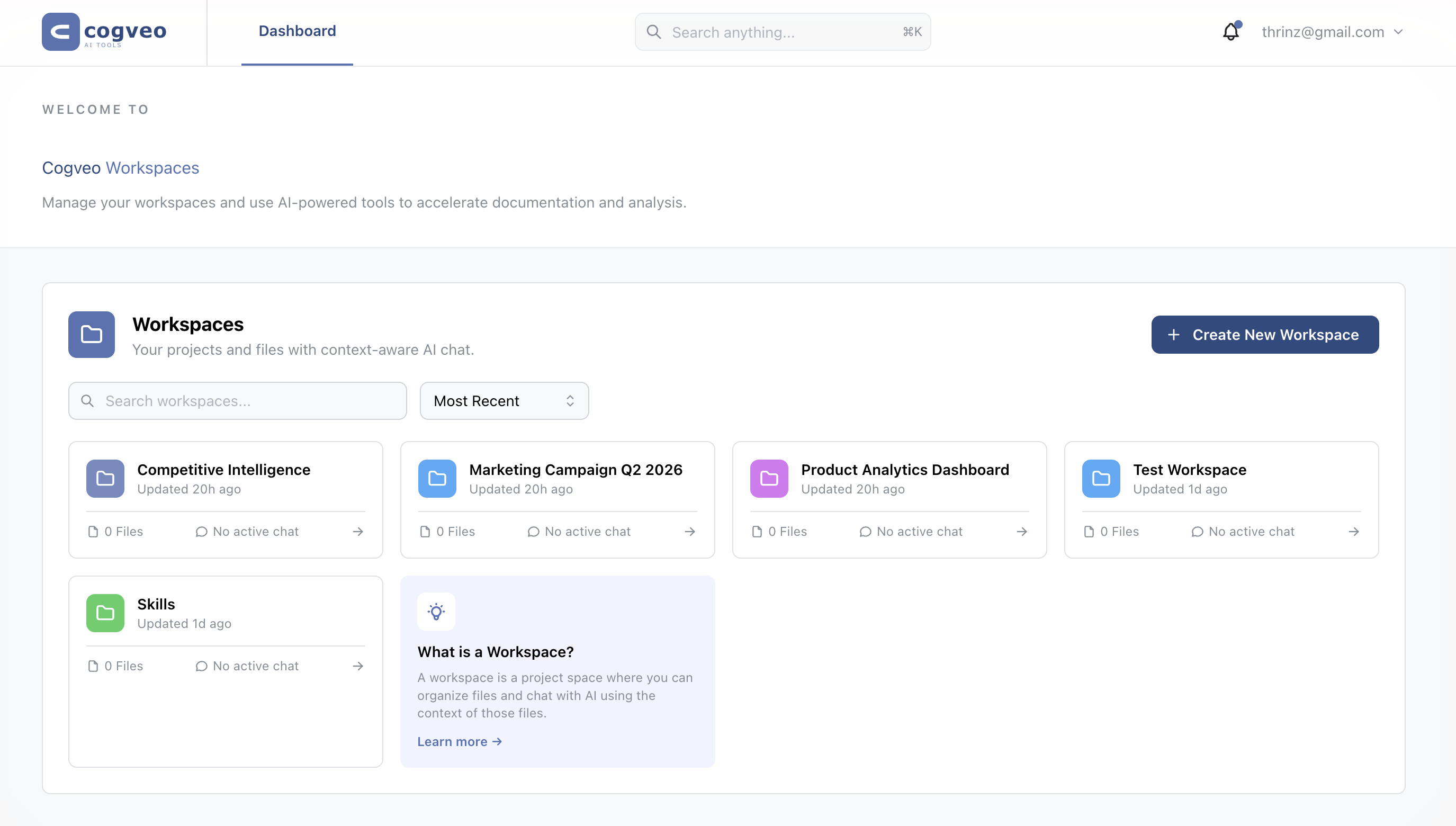
Task: Click the lightbulb icon on the Workspace info card
Action: click(x=436, y=611)
